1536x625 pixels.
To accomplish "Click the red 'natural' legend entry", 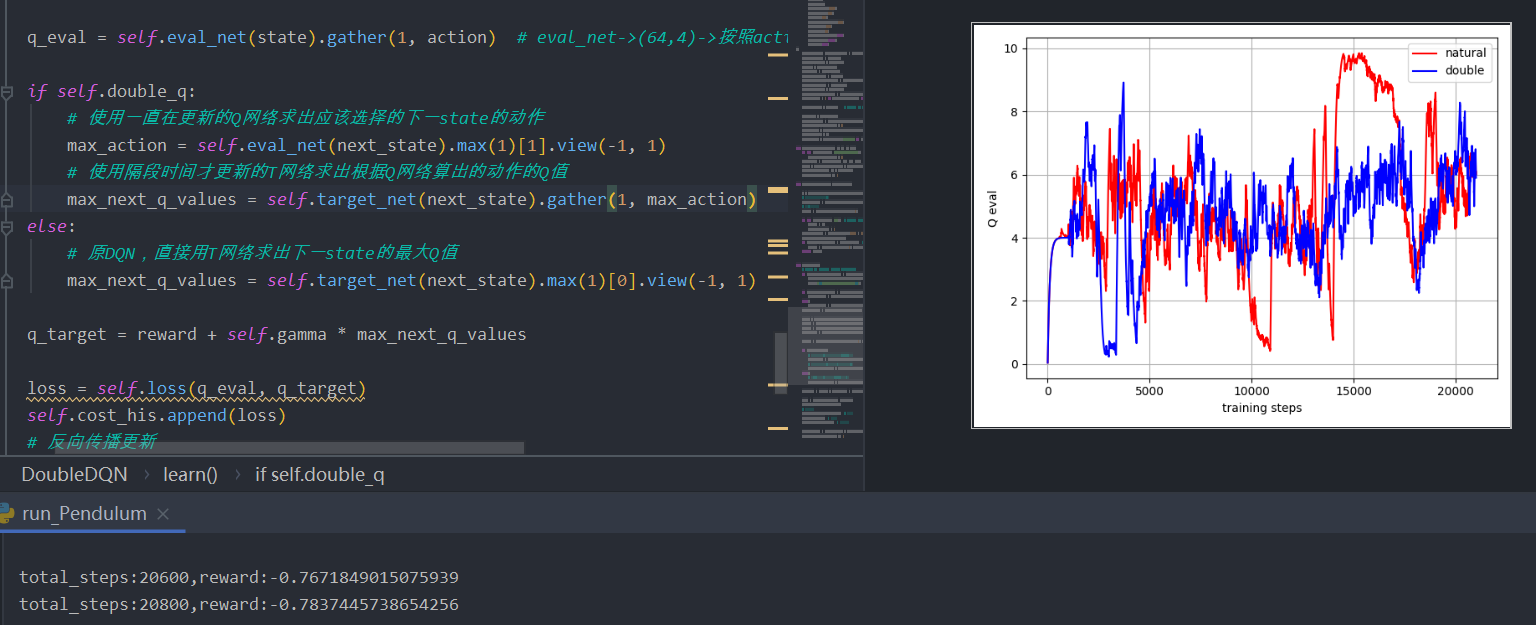I will tap(1447, 53).
